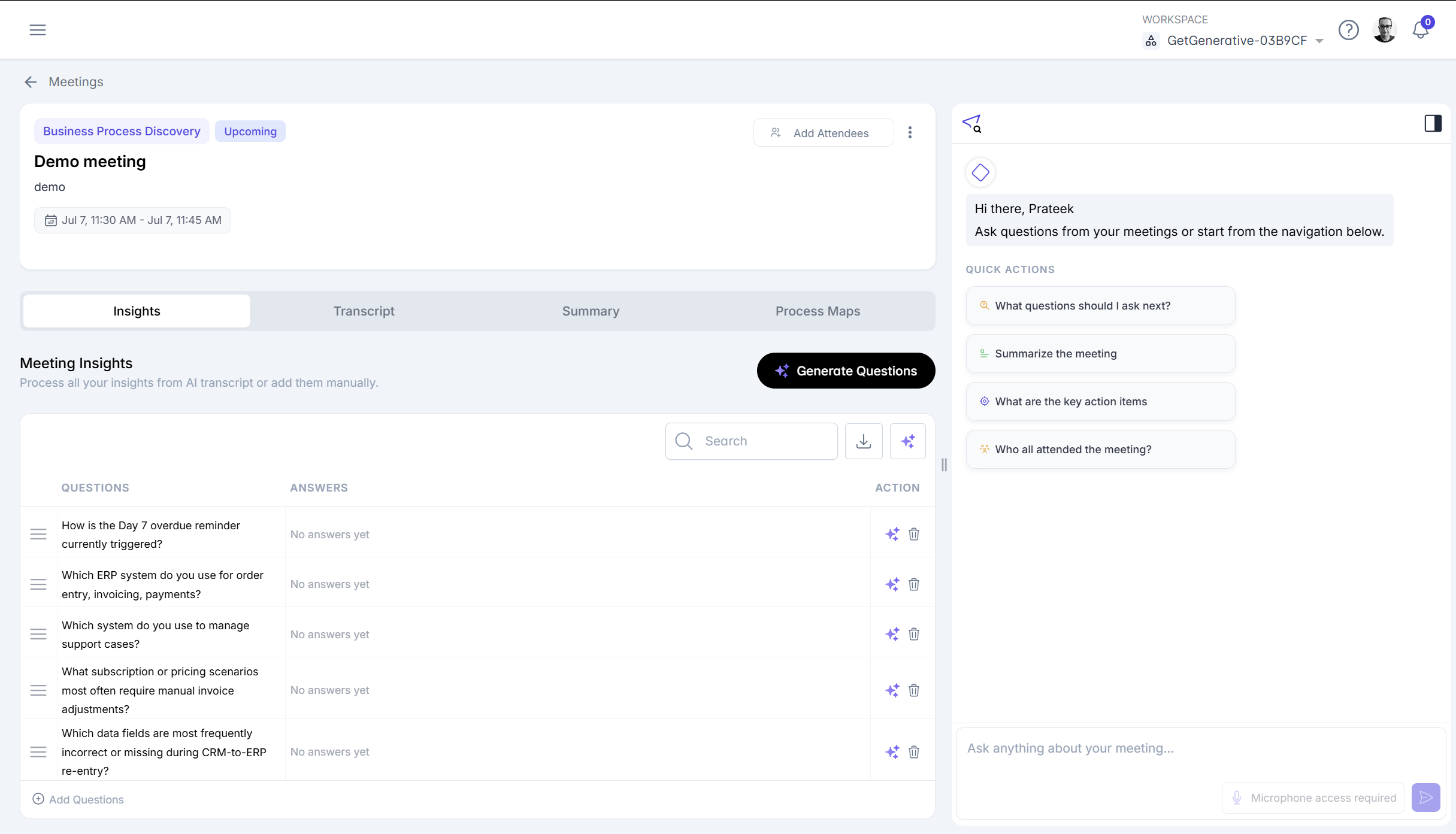Expand the GetGenerative-03B9CF workspace dropdown
Image resolution: width=1456 pixels, height=834 pixels.
point(1232,40)
